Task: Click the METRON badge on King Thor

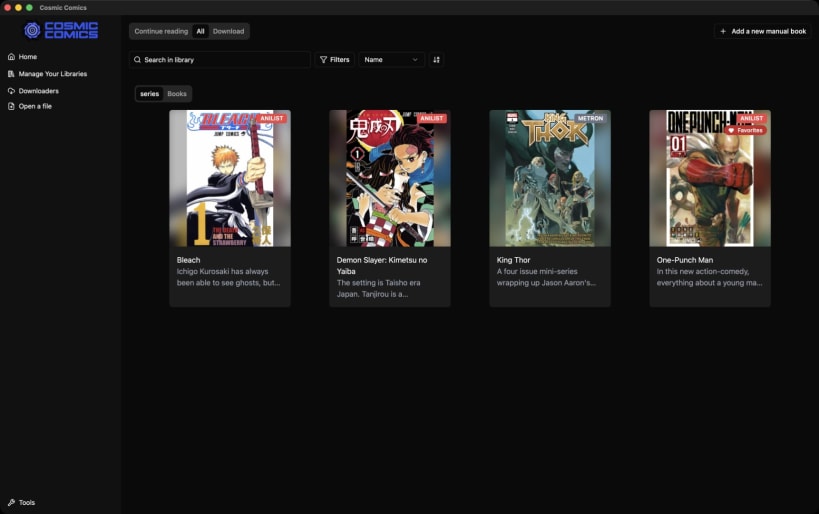Action: click(590, 119)
